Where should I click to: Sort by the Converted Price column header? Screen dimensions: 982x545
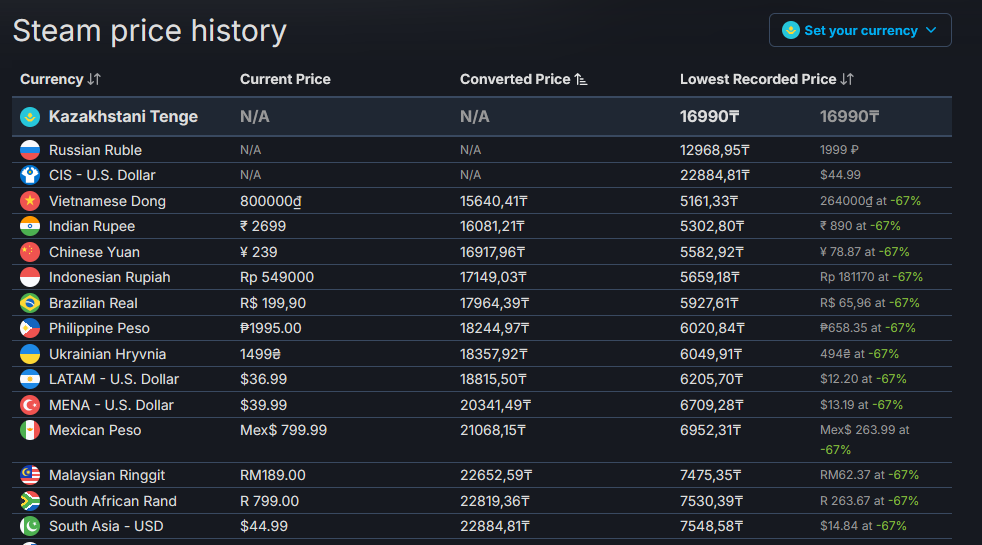524,80
